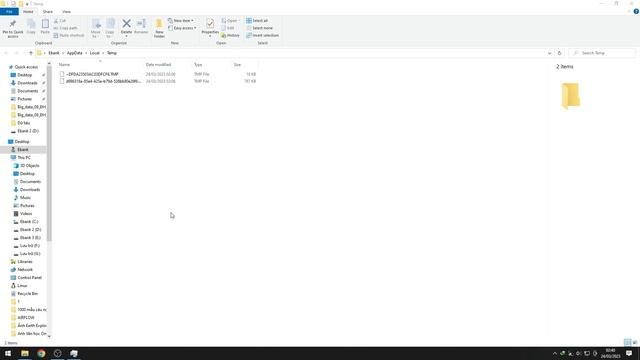
Task: Open Network in navigation pane
Action: pos(24,270)
